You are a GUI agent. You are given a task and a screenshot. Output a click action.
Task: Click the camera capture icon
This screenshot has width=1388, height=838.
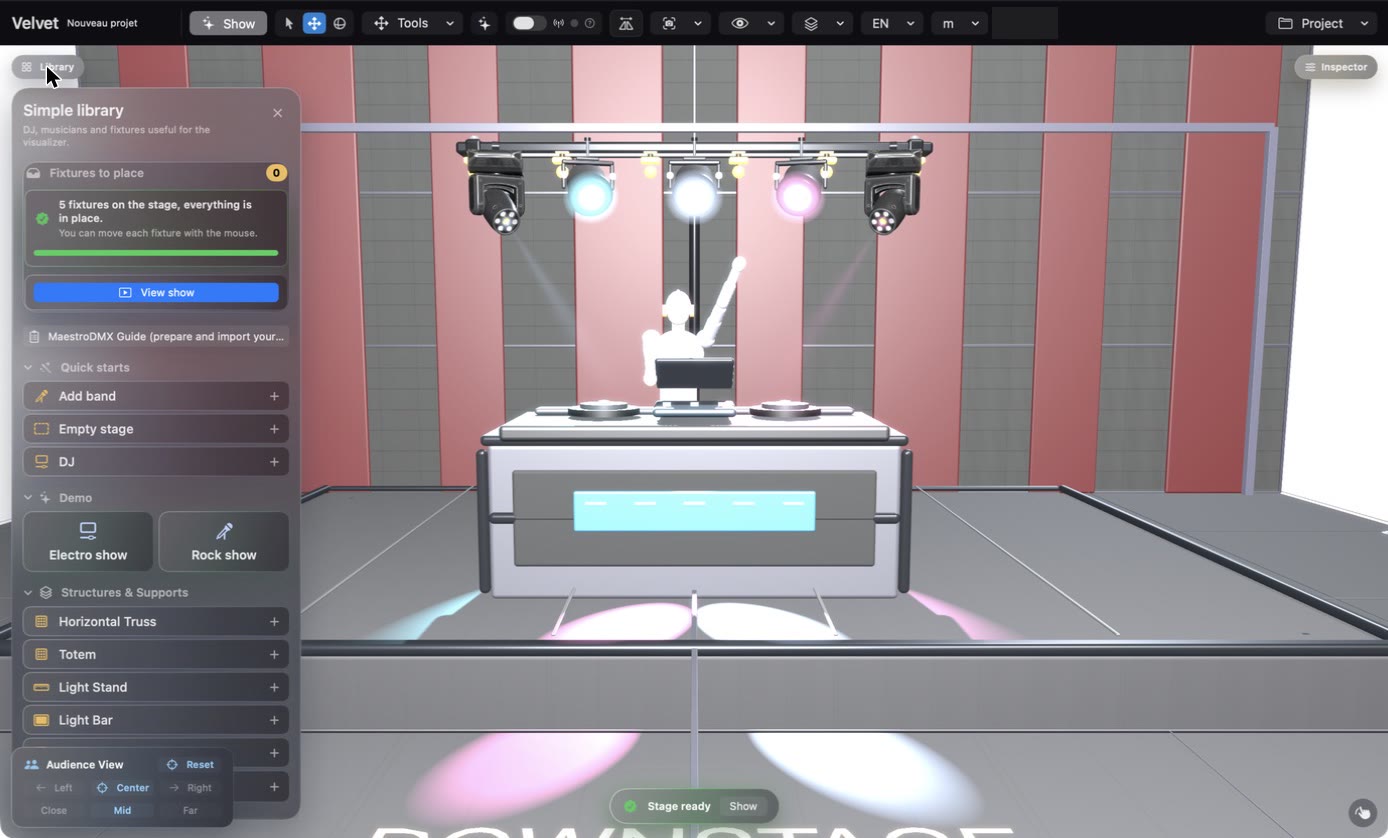tap(669, 23)
